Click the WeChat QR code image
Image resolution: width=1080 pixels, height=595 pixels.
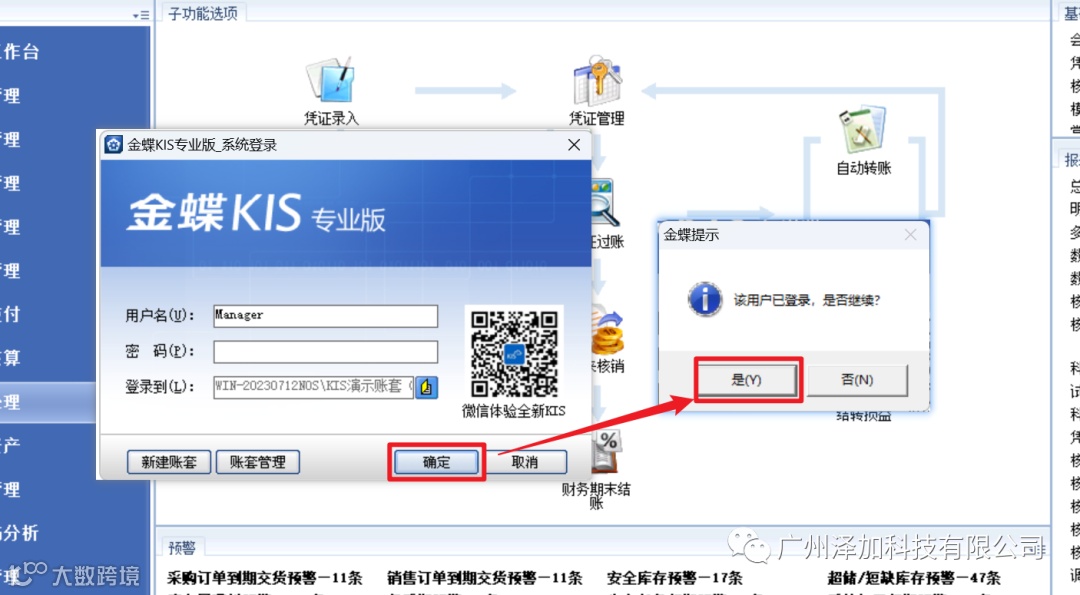[x=514, y=353]
